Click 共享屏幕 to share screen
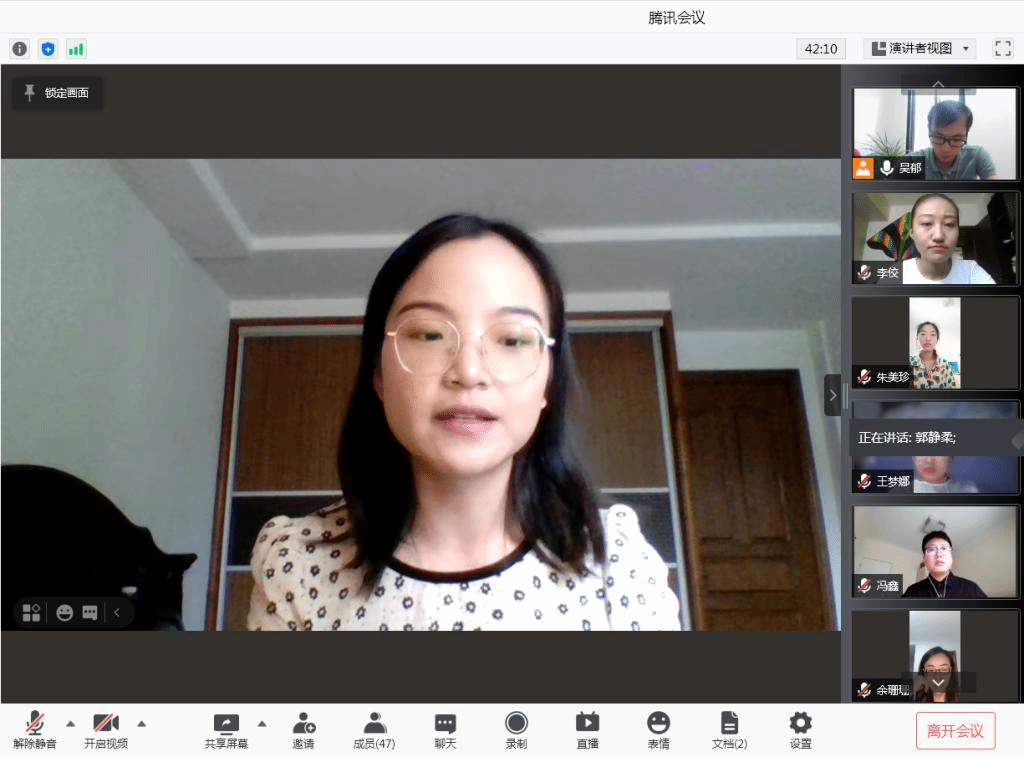 226,729
